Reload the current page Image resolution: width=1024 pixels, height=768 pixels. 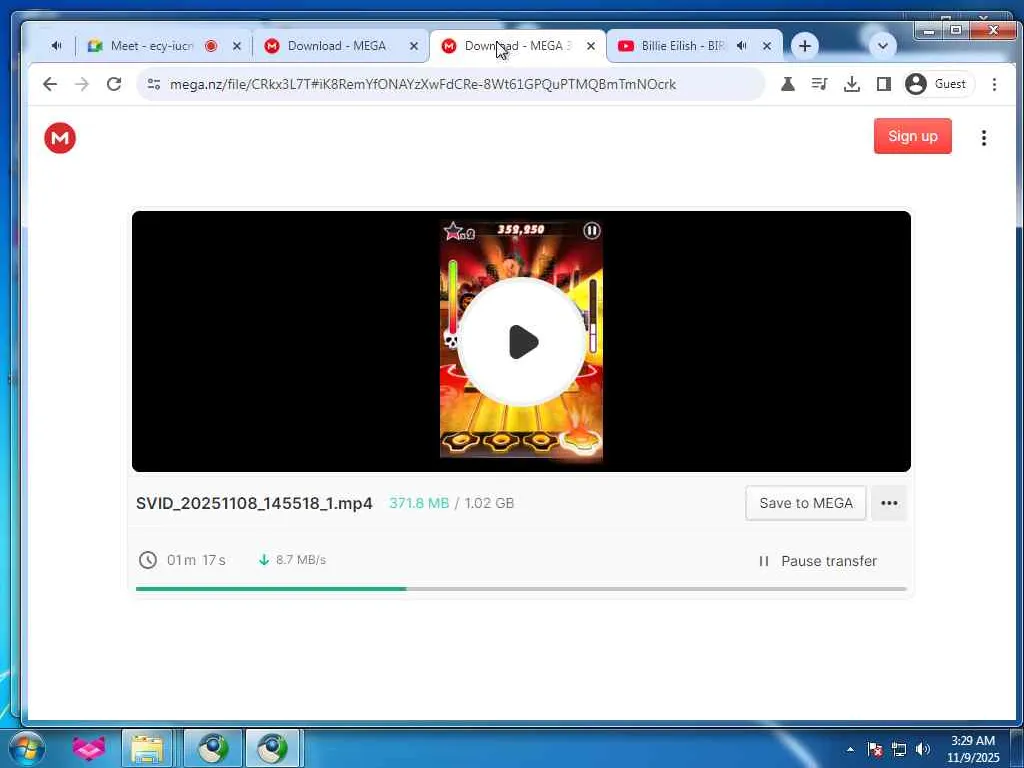[114, 84]
